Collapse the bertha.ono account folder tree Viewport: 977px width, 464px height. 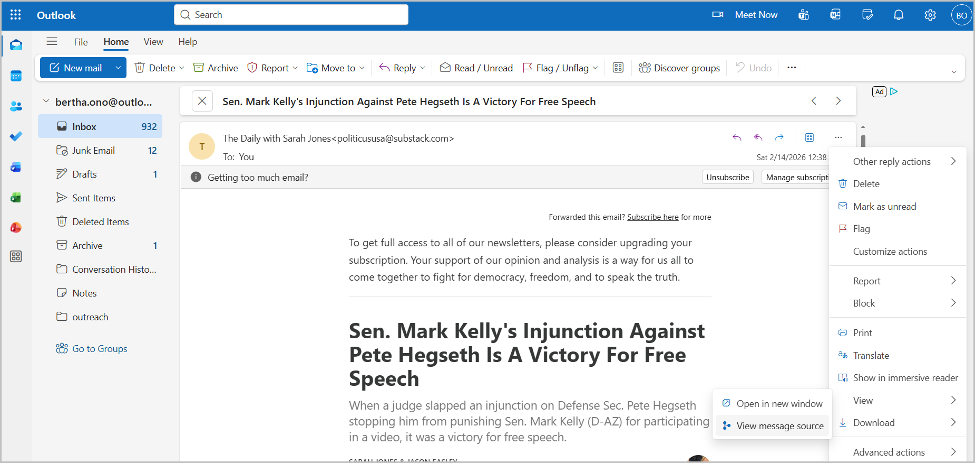pyautogui.click(x=46, y=102)
